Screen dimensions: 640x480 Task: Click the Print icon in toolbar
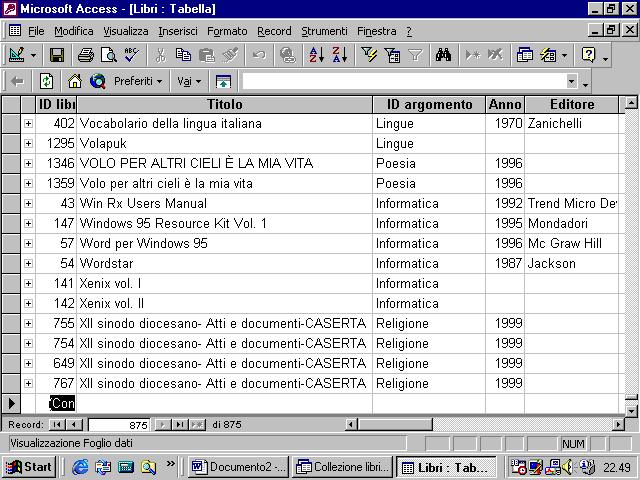point(86,55)
